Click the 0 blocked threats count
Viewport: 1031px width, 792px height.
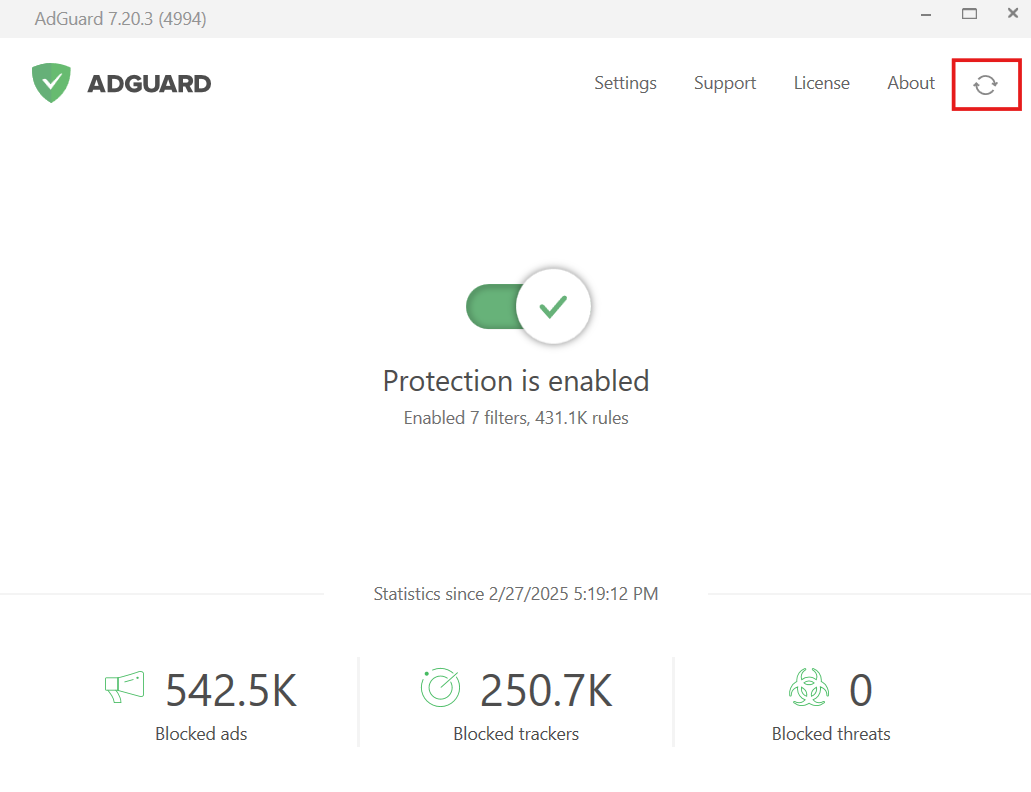point(861,691)
